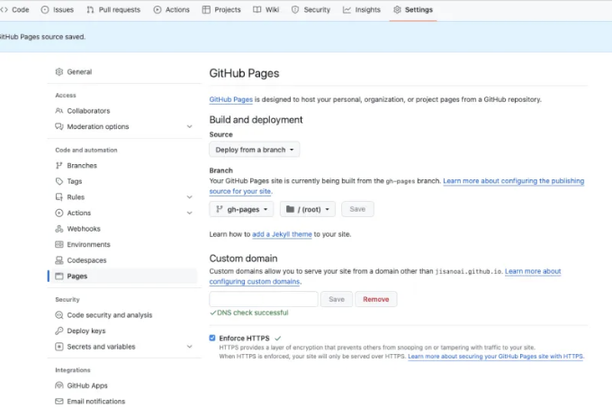The image size is (612, 410).
Task: Click the GitHub Apps icon
Action: (59, 386)
